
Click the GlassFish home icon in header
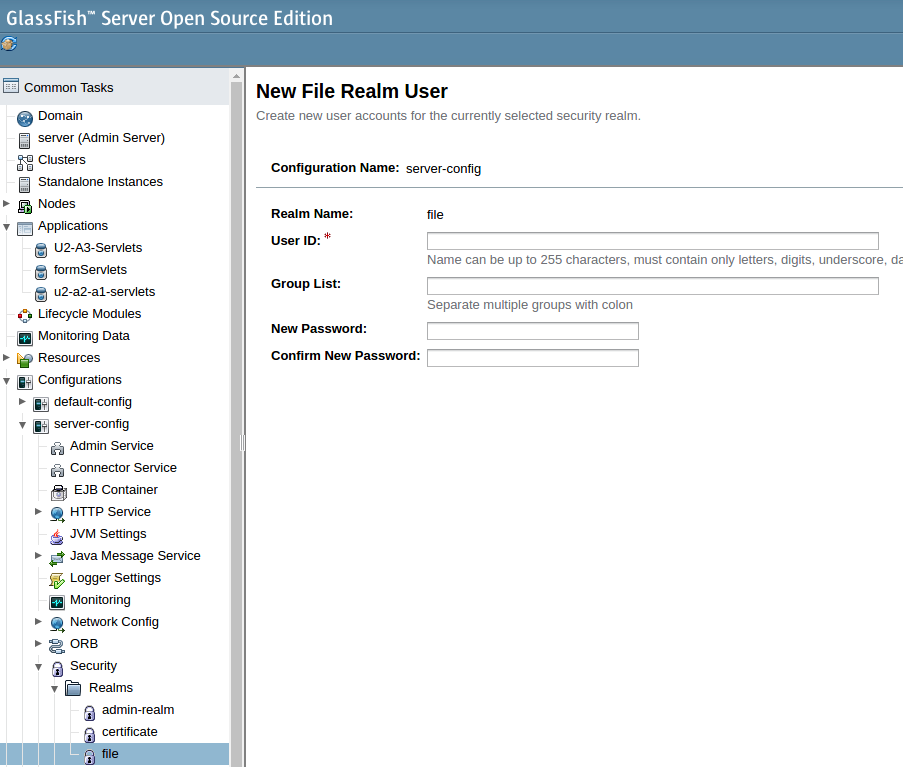(x=9, y=44)
